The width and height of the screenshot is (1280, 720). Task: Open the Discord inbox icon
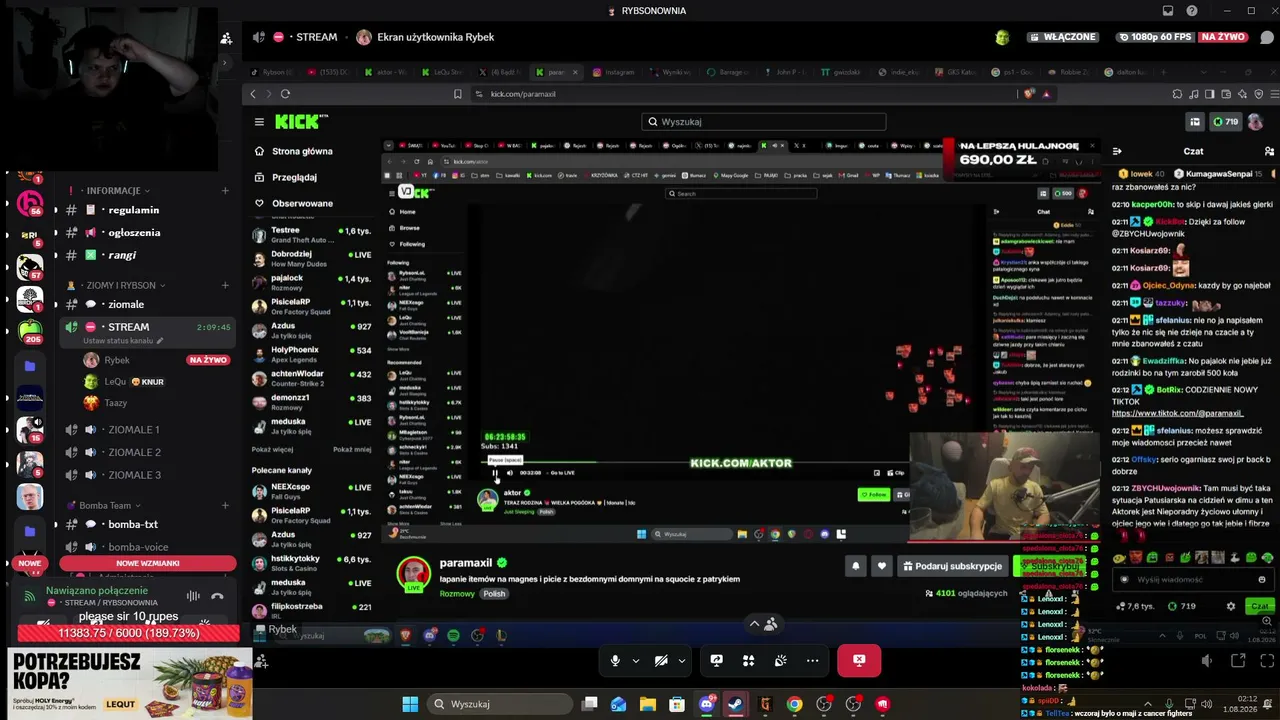pyautogui.click(x=1168, y=11)
